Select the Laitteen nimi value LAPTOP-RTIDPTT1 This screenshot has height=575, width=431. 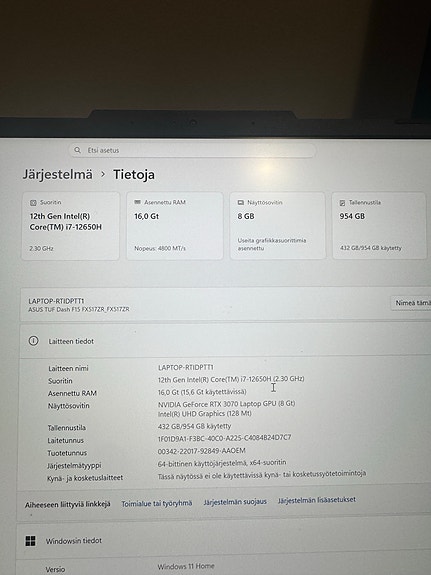coord(186,367)
